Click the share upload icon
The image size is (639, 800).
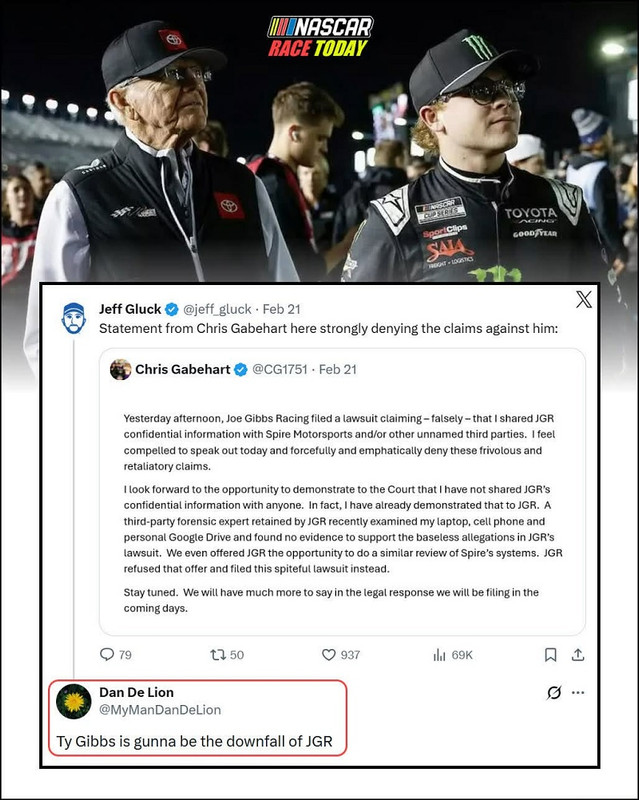[x=578, y=655]
